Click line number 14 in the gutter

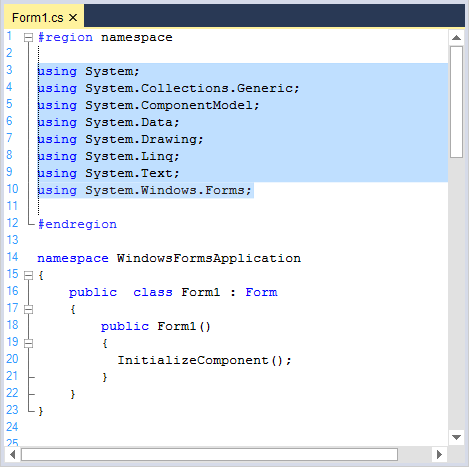12,257
